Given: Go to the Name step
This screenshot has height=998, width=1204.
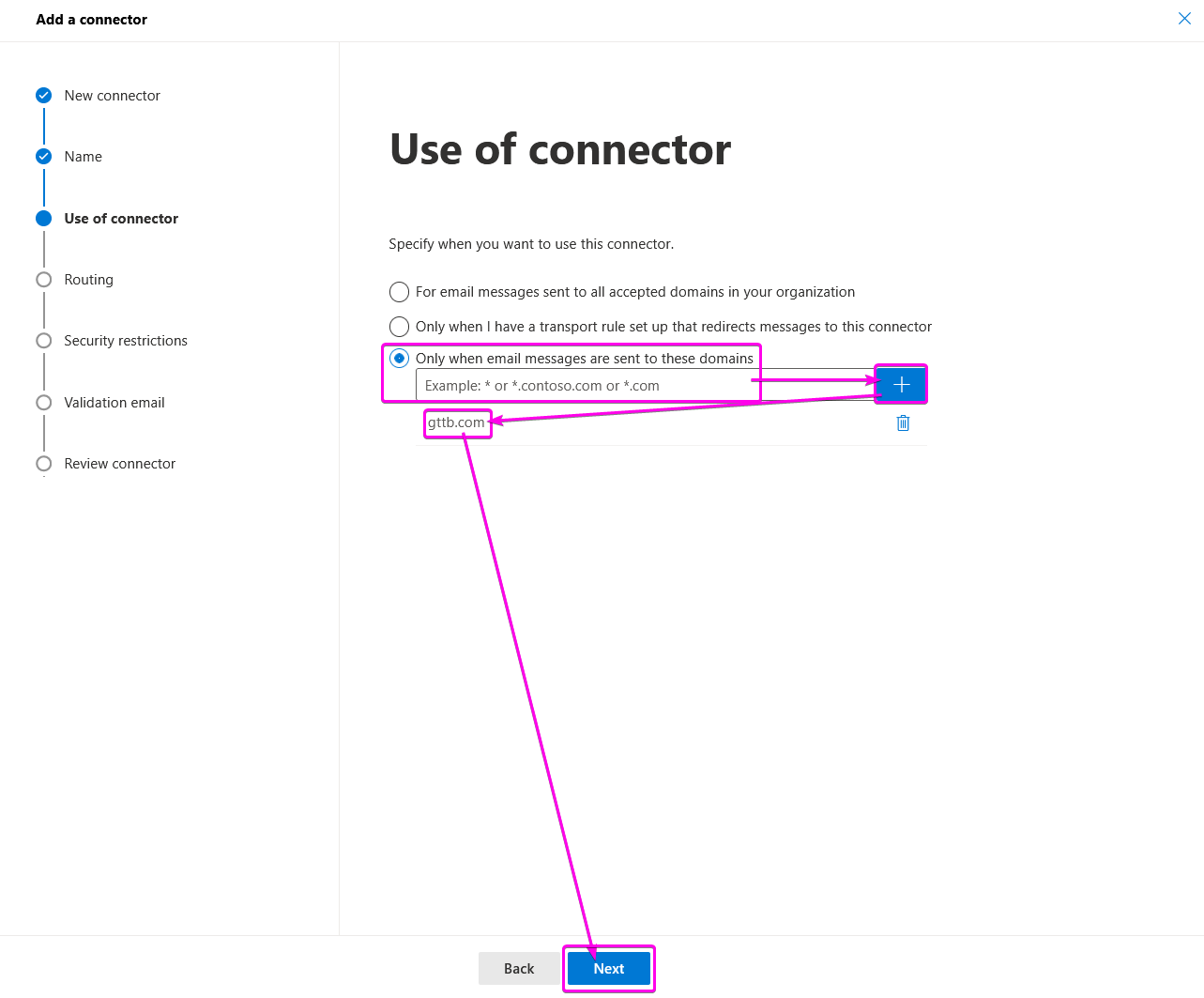Looking at the screenshot, I should pyautogui.click(x=83, y=156).
